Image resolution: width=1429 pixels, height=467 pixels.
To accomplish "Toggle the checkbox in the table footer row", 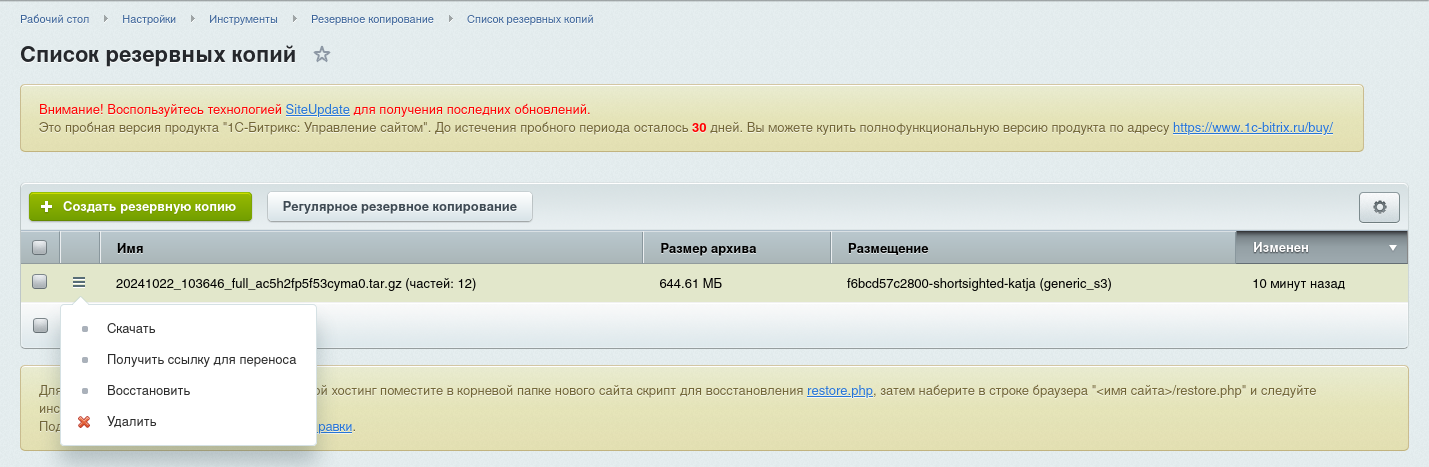I will pyautogui.click(x=40, y=325).
